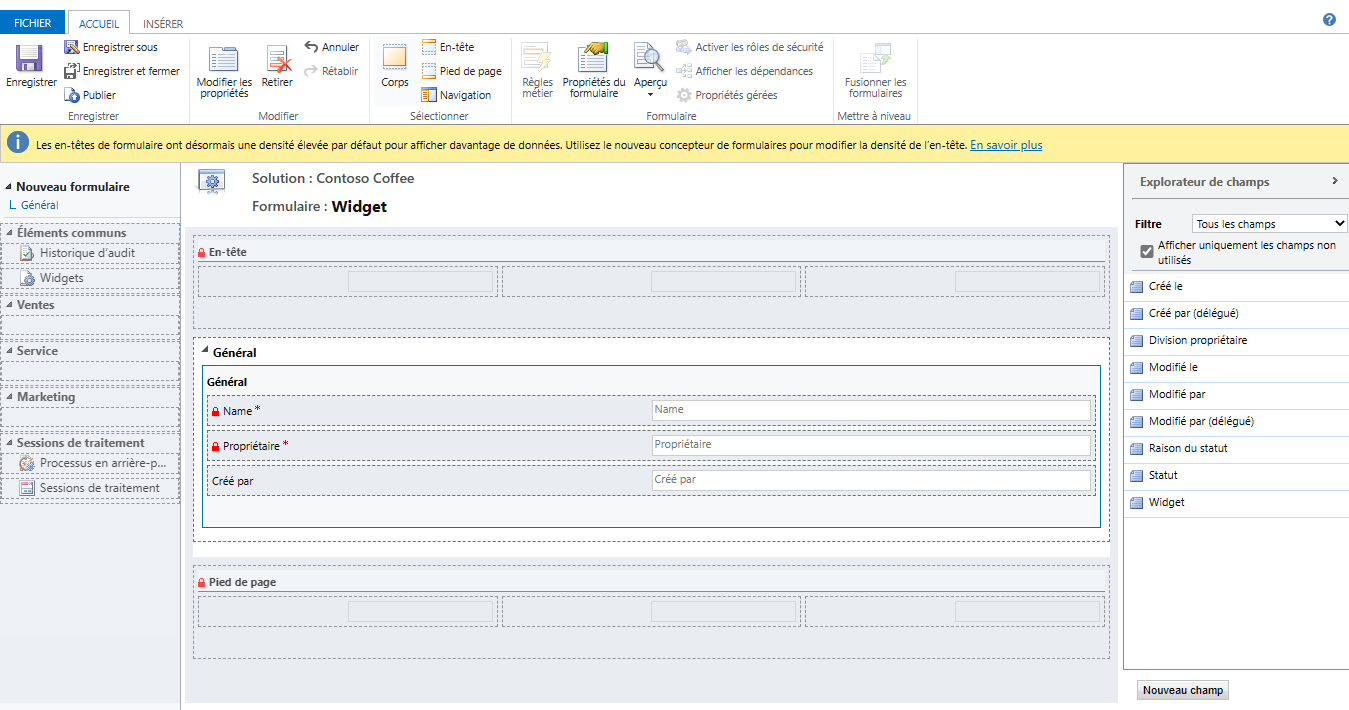
Task: Click the Publier icon in ribbon
Action: (x=73, y=95)
